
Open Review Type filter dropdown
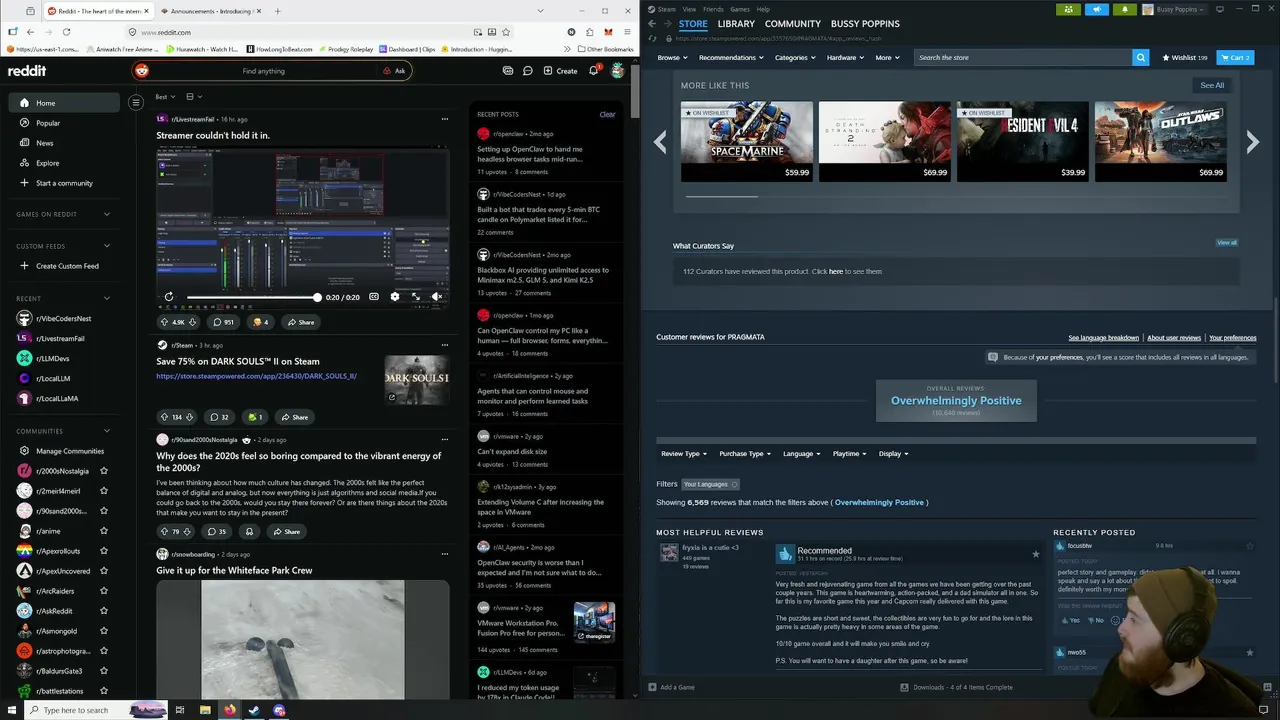[x=684, y=454]
